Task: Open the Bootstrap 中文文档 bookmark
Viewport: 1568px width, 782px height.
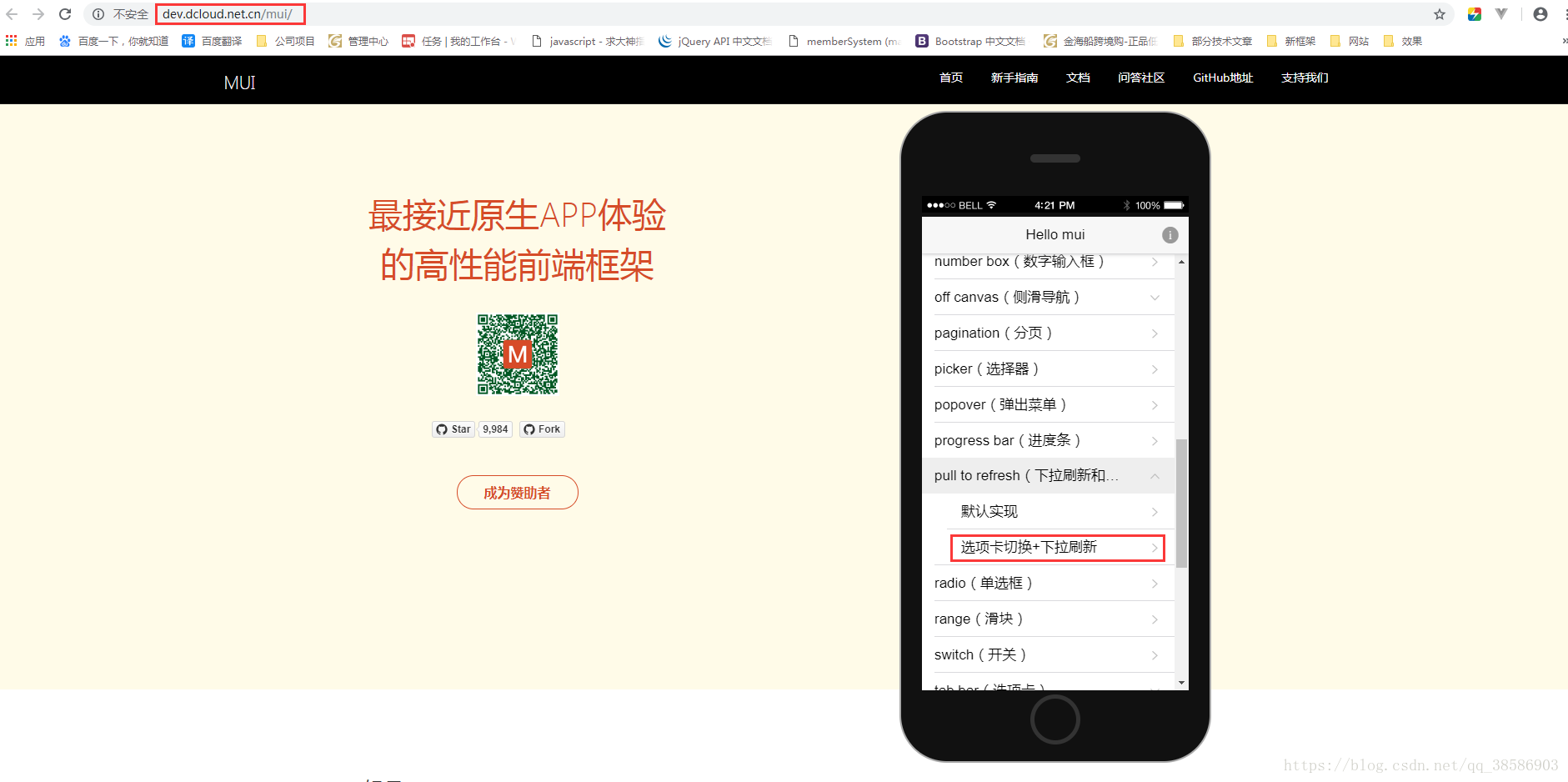Action: click(971, 41)
